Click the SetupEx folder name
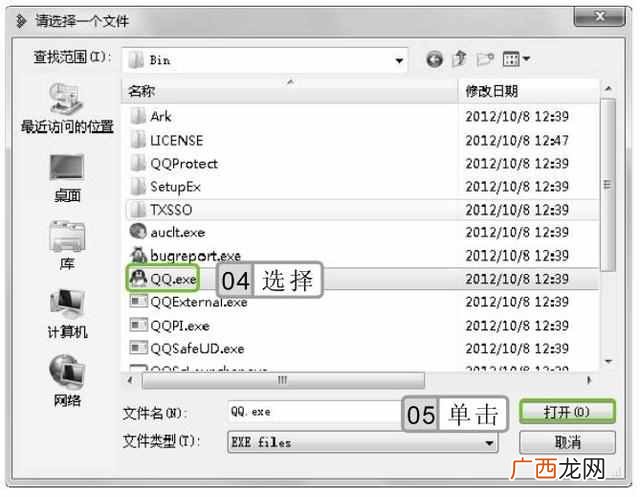 point(176,187)
